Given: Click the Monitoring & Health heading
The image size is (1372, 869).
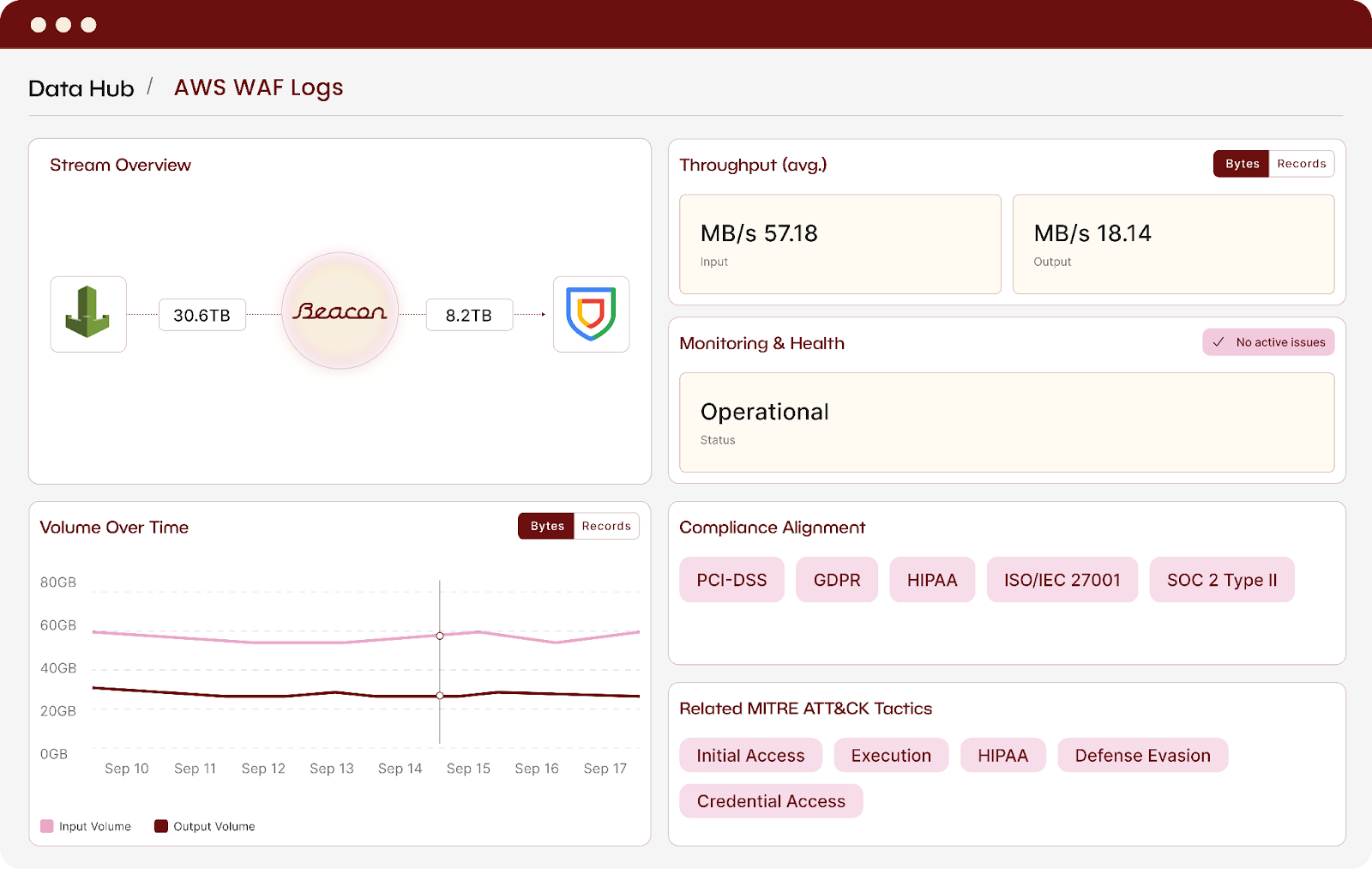Looking at the screenshot, I should tap(761, 343).
